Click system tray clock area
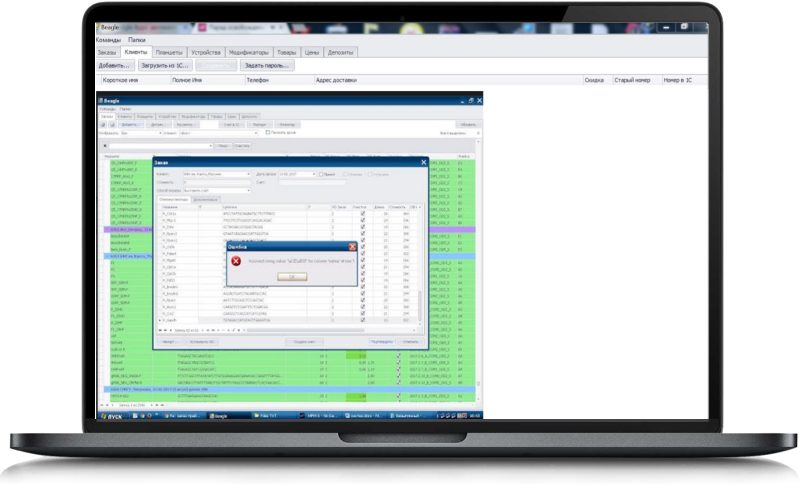 tap(474, 415)
